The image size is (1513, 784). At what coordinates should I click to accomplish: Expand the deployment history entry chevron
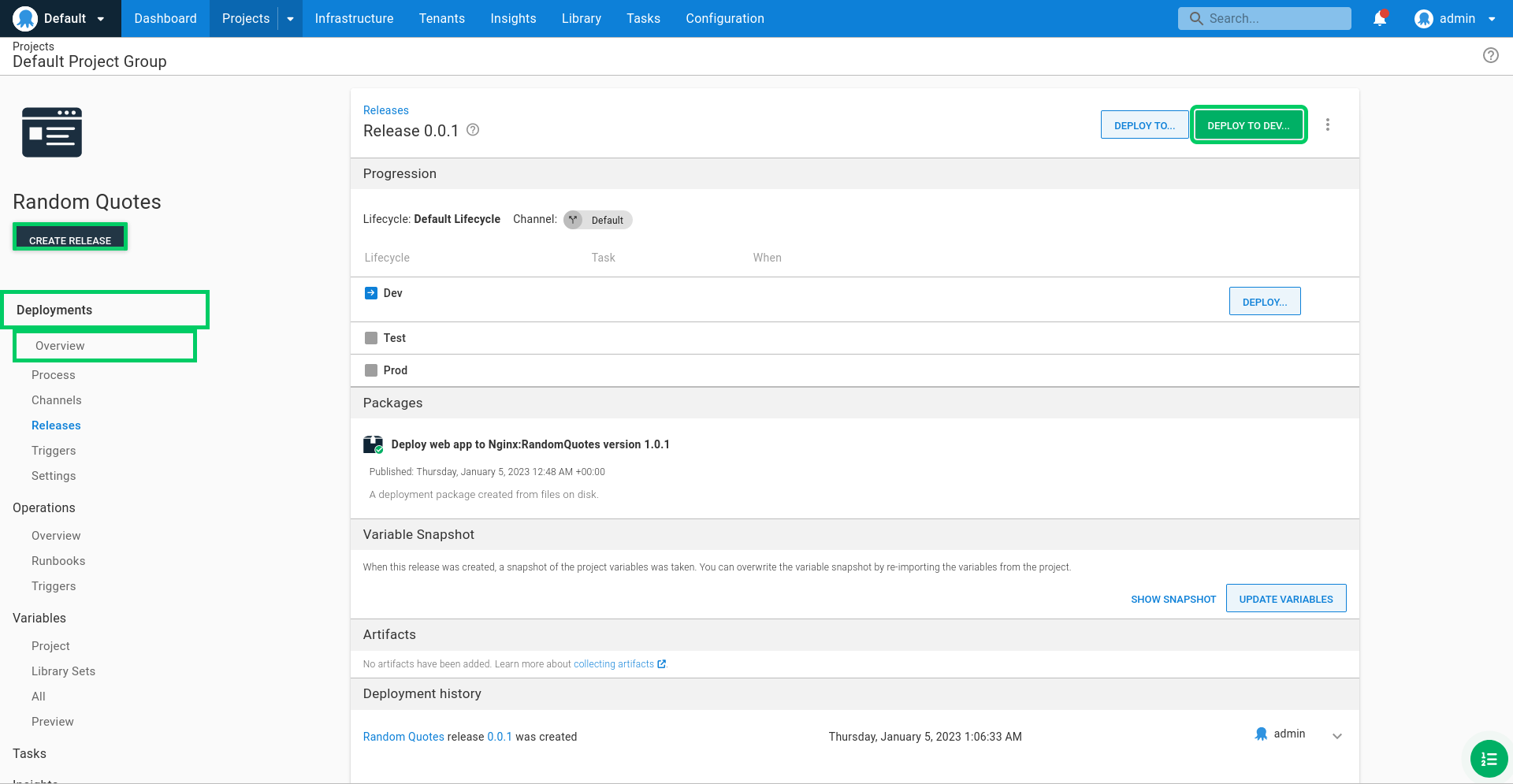[x=1337, y=736]
